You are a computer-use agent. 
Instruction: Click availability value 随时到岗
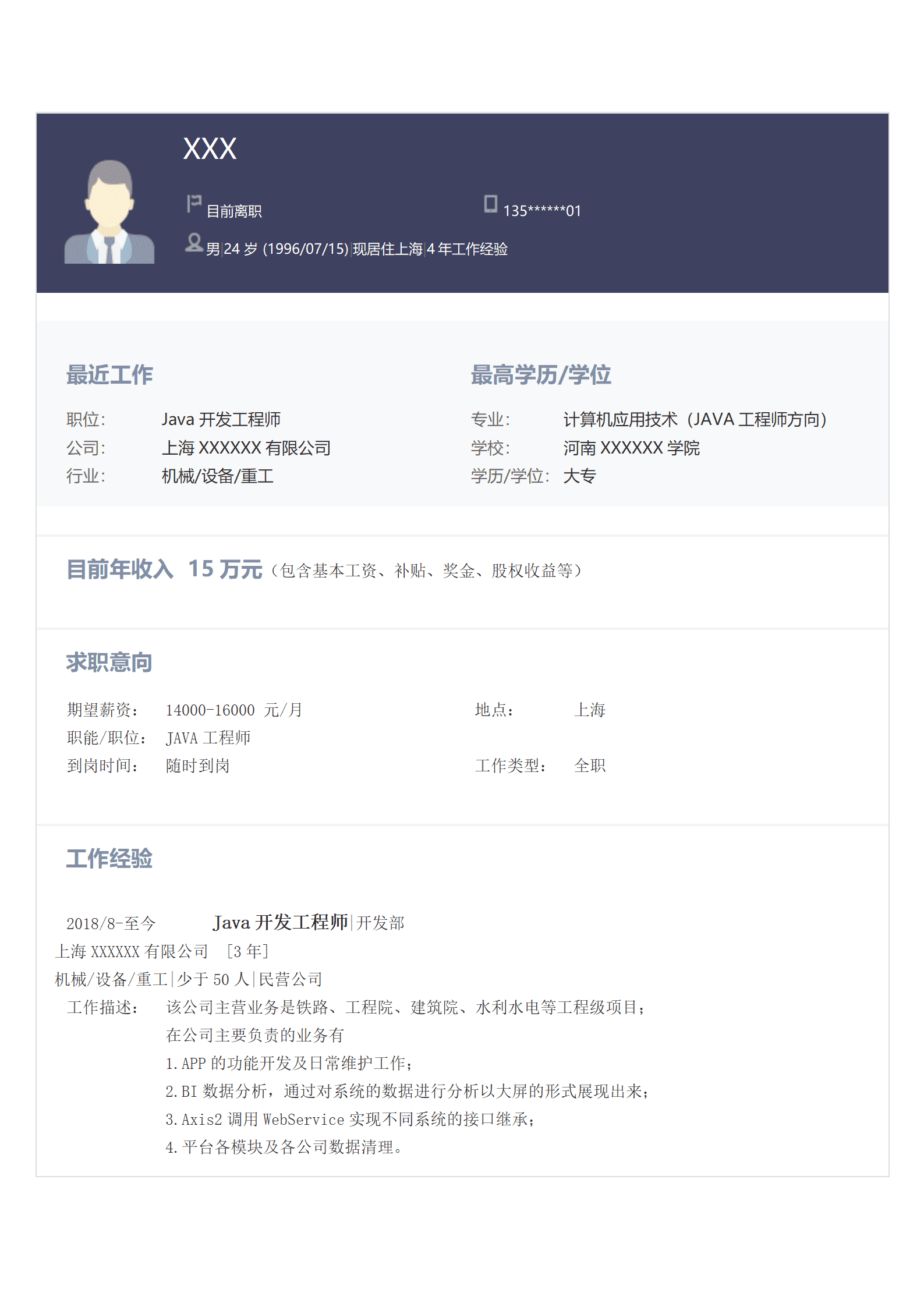(197, 766)
